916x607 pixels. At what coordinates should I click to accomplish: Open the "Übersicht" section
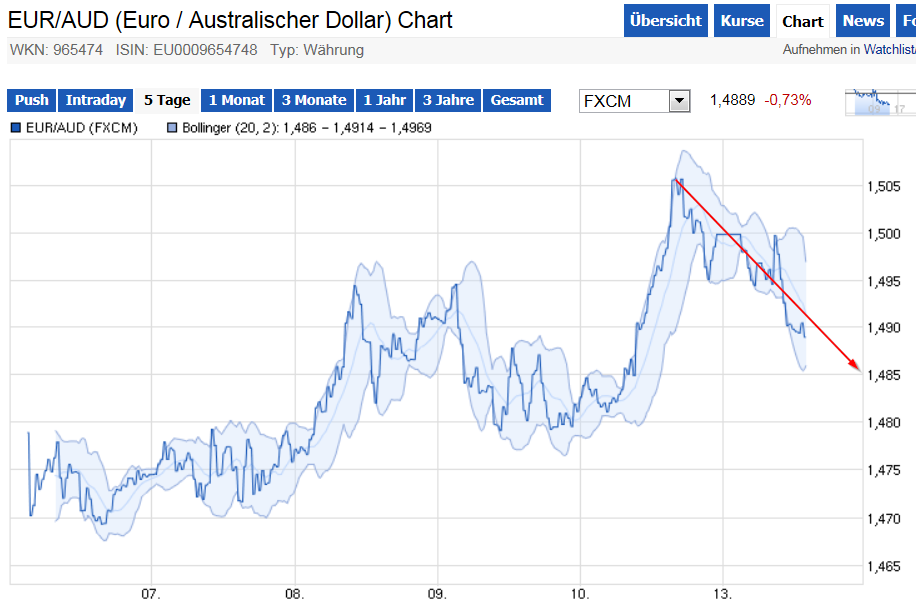[665, 20]
